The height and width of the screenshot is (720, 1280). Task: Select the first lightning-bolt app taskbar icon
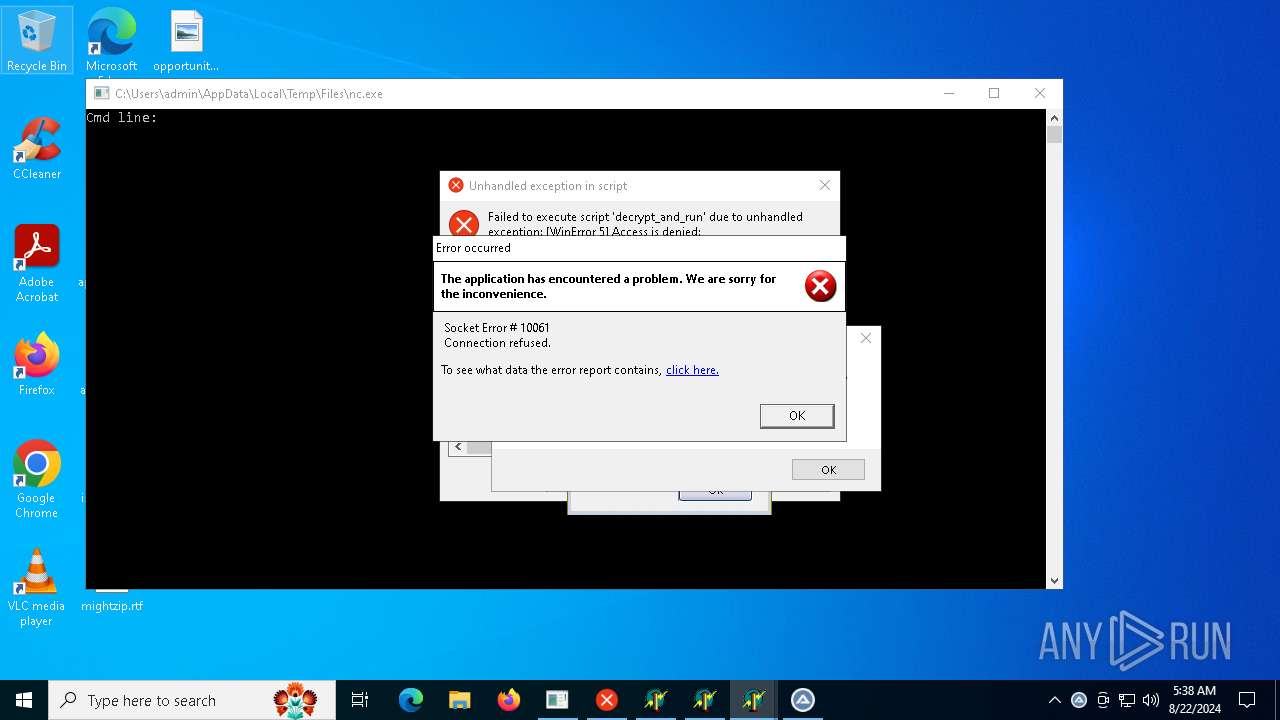point(655,700)
